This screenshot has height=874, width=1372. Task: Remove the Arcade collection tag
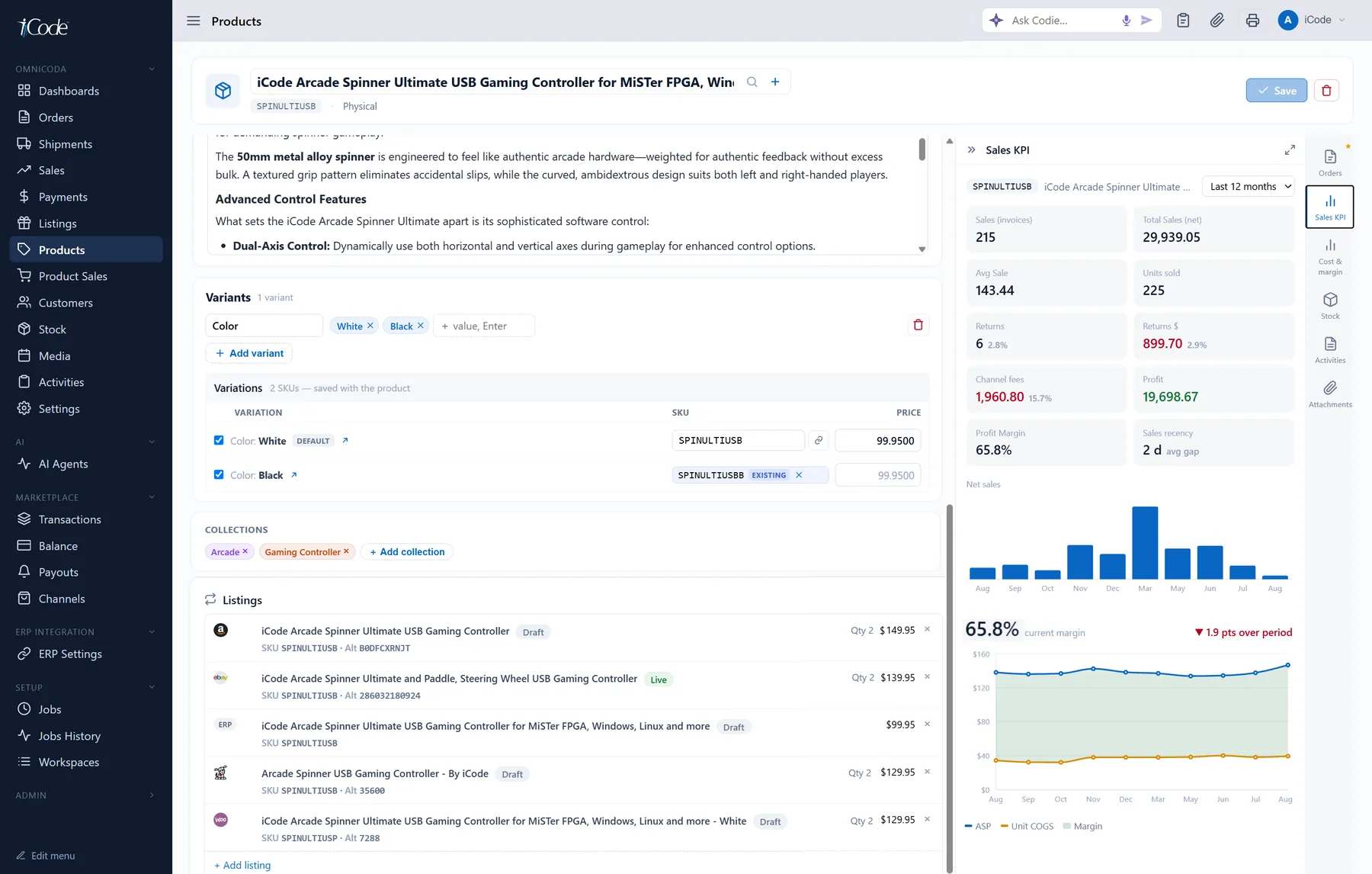(x=245, y=551)
